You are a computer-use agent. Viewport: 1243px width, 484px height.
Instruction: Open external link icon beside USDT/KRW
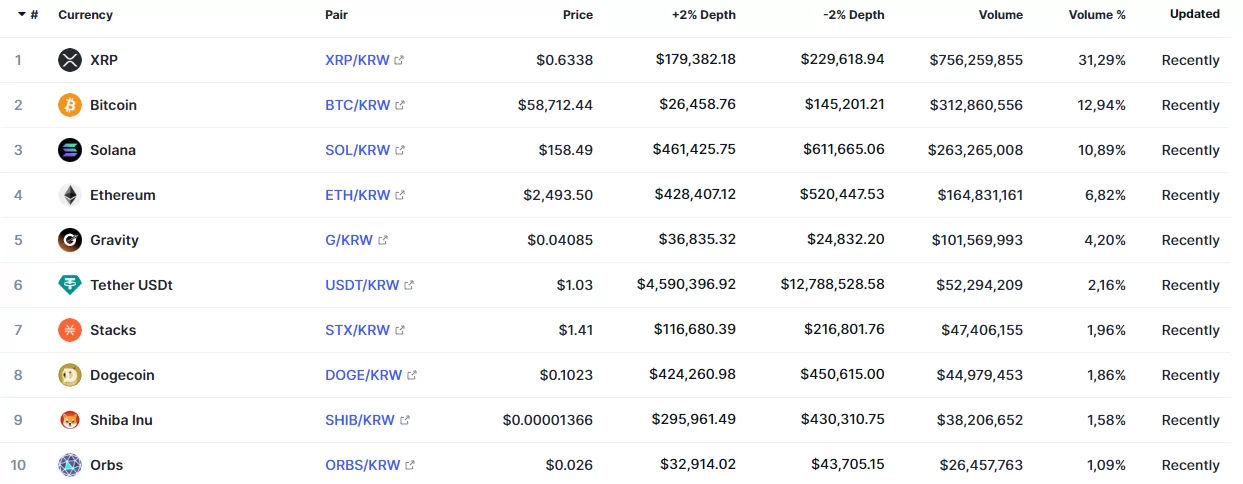tap(409, 286)
